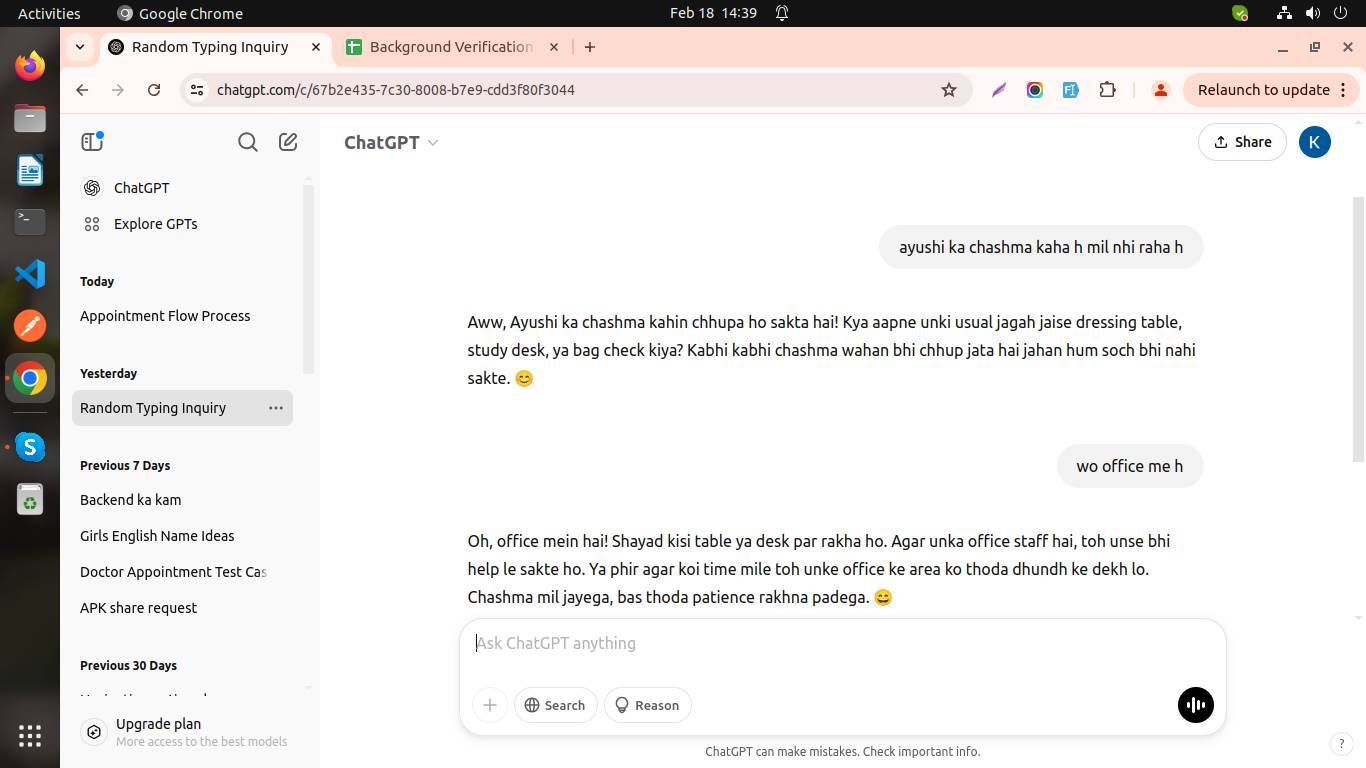Switch to Background Verification tab

click(450, 47)
